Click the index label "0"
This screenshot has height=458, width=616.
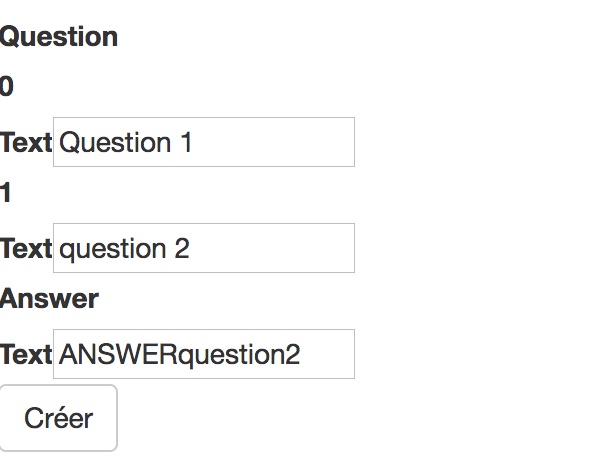click(7, 88)
